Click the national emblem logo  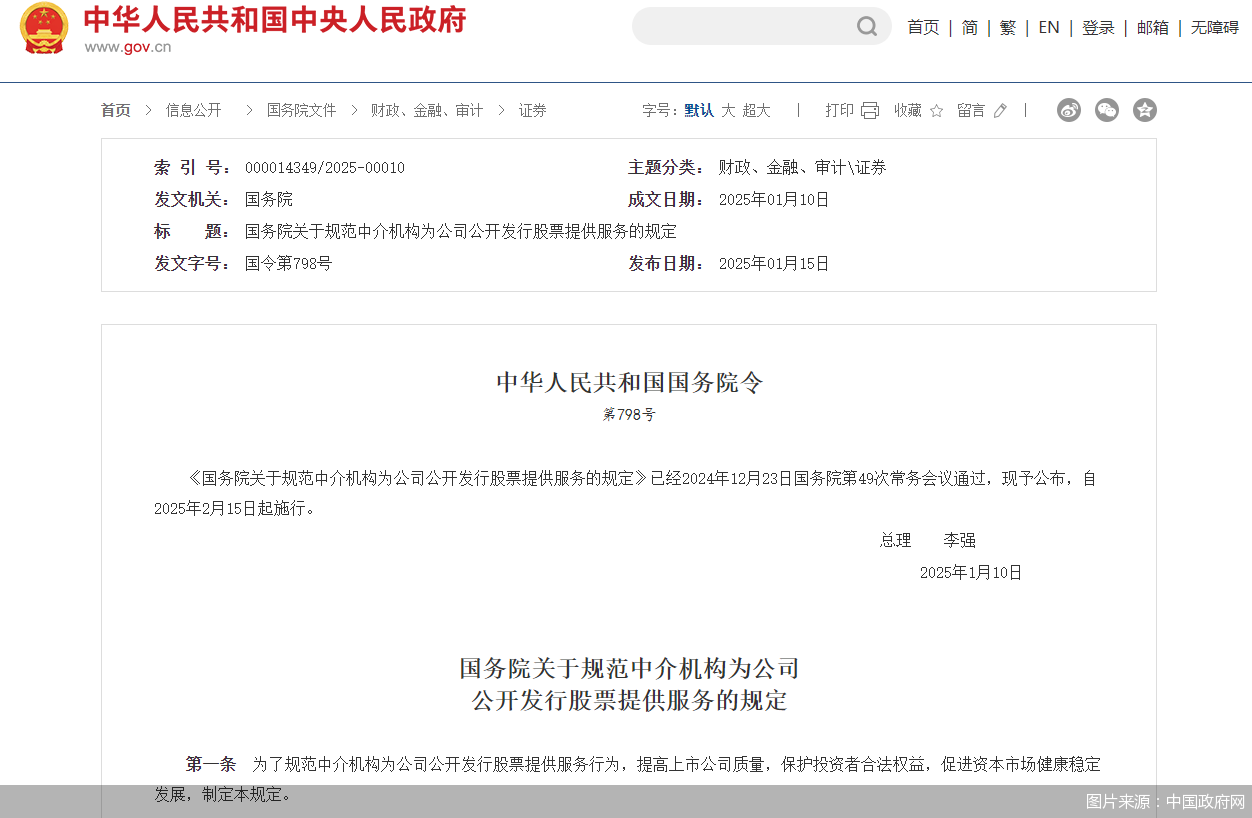pyautogui.click(x=44, y=29)
